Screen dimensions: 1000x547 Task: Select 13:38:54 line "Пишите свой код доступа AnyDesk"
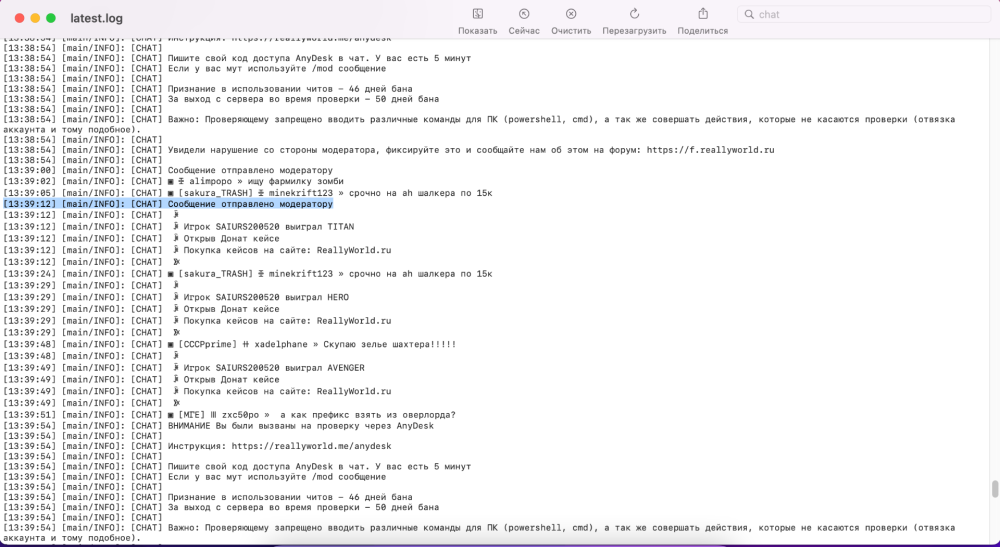(237, 58)
